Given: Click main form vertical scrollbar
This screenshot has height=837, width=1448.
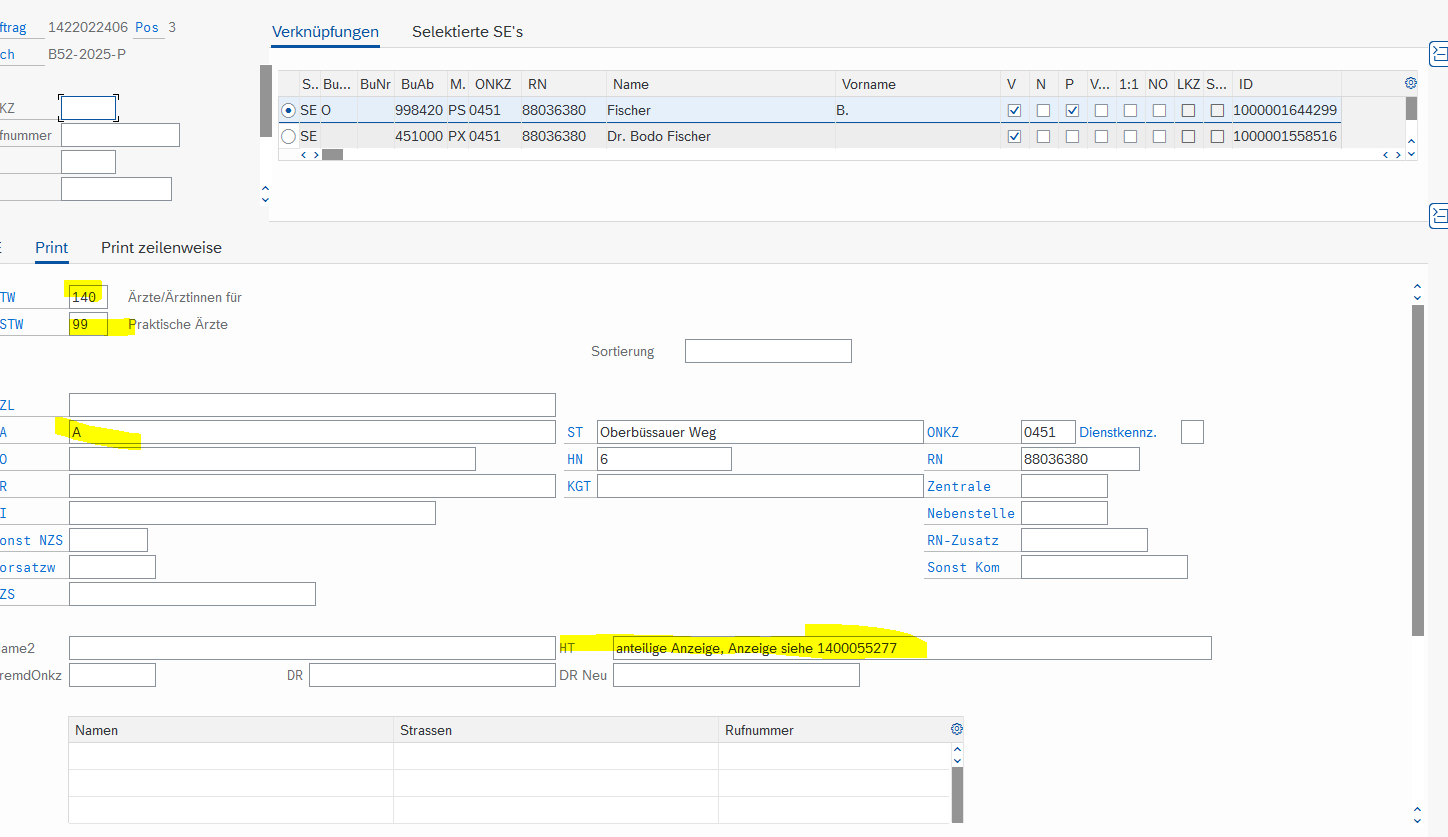Looking at the screenshot, I should pyautogui.click(x=1417, y=470).
